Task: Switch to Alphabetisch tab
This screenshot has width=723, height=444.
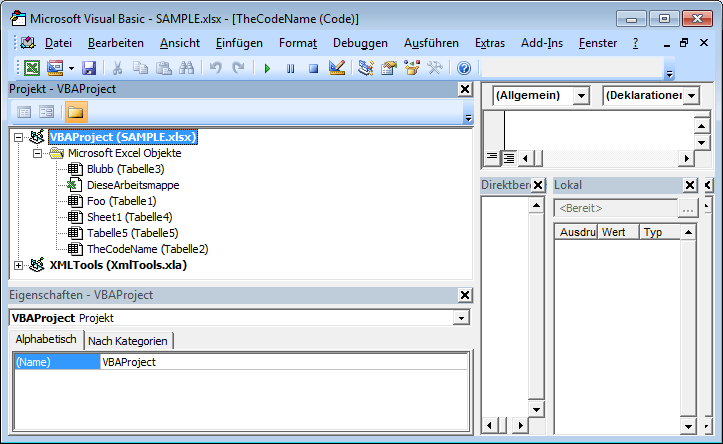Action: (x=46, y=340)
